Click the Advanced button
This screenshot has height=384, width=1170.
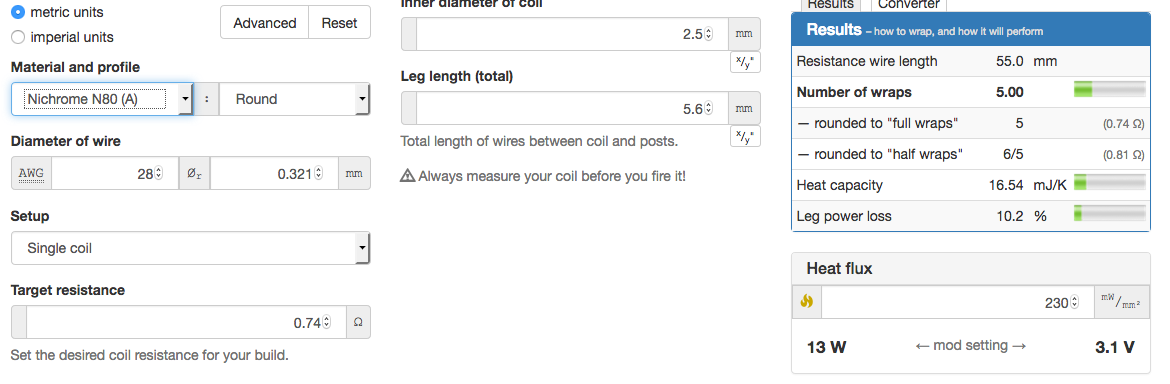click(x=264, y=23)
